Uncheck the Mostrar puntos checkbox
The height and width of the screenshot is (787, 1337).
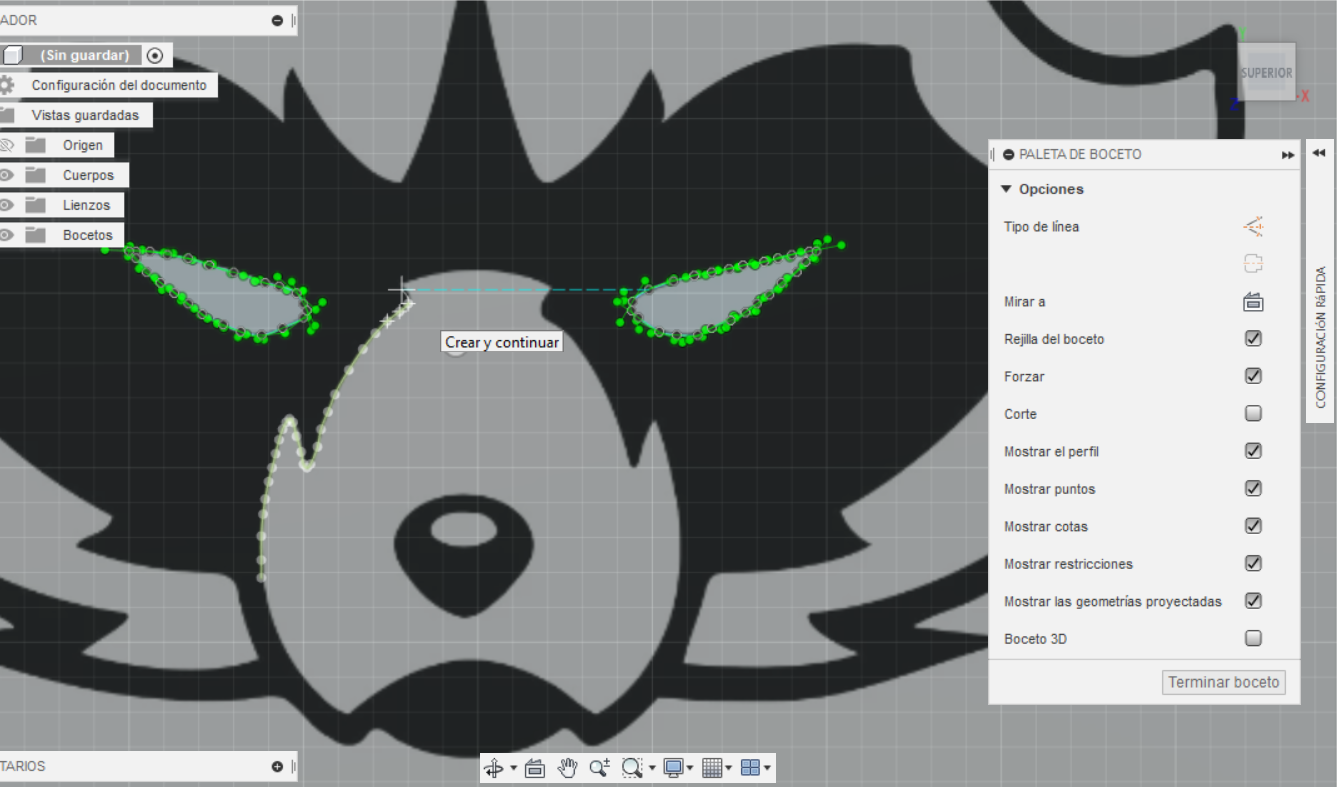click(x=1253, y=489)
